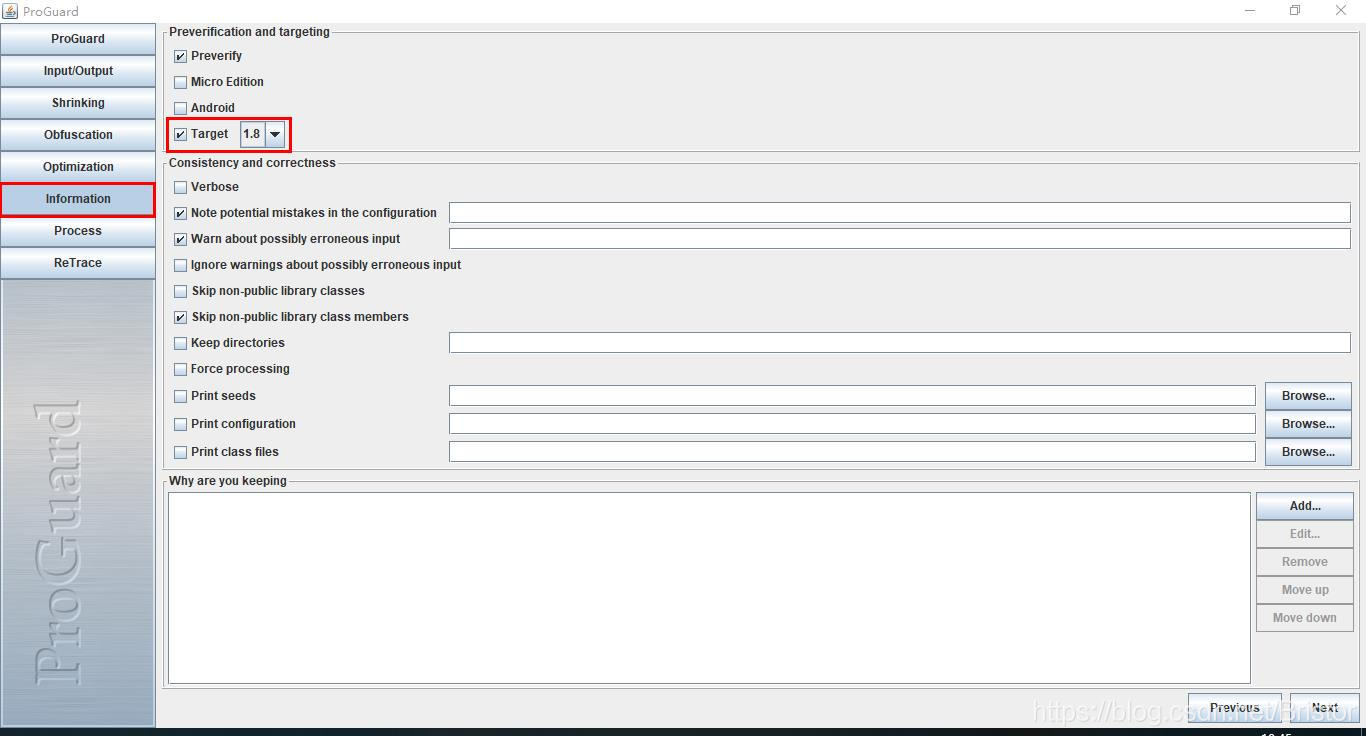This screenshot has width=1366, height=736.
Task: Check the Print configuration option
Action: [x=180, y=425]
